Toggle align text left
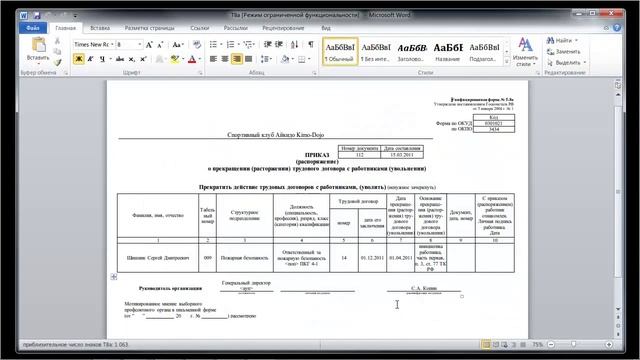The width and height of the screenshot is (640, 360). 213,59
